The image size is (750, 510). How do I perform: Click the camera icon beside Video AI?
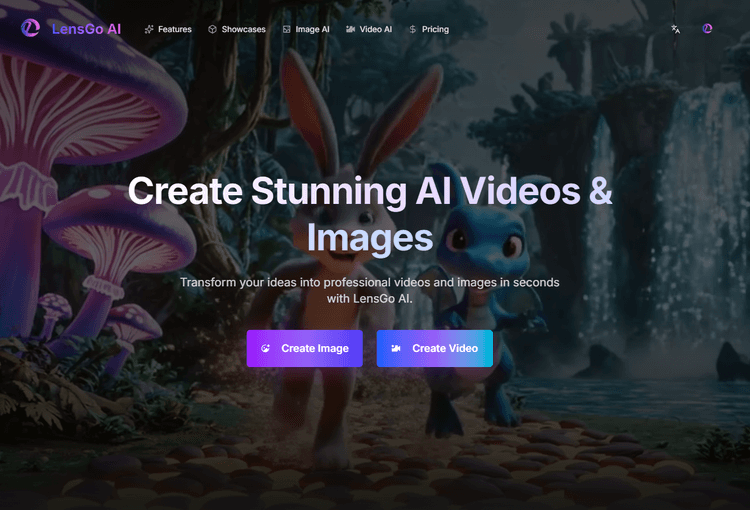click(x=350, y=30)
